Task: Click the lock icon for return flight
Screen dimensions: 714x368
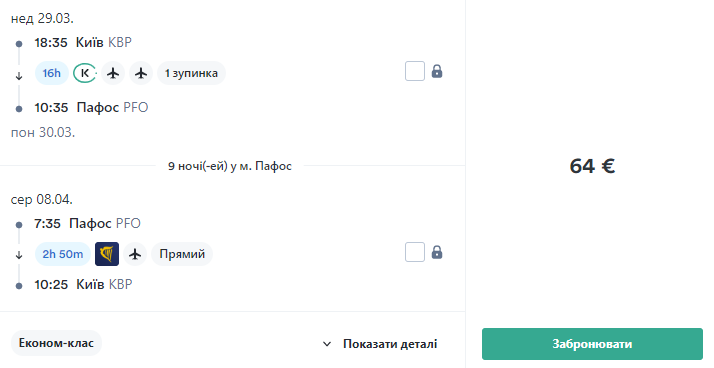Action: [437, 252]
